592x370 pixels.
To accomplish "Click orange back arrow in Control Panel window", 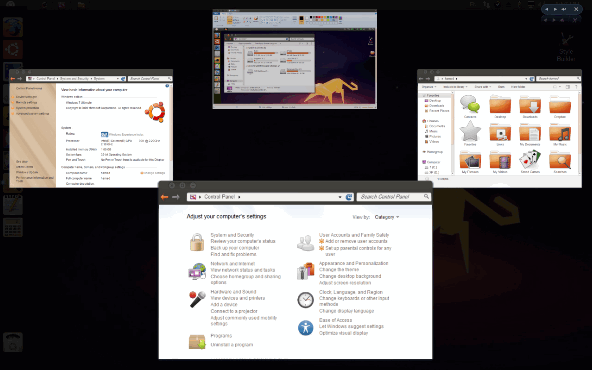I will click(164, 197).
